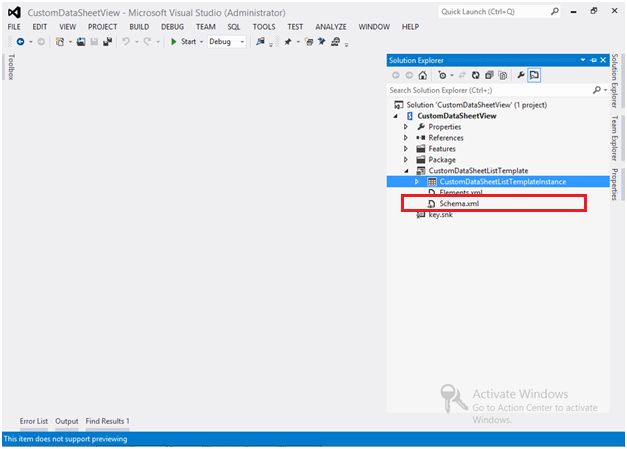Expand CustomDataSheetListTemplateInstance node
The image size is (627, 449).
[417, 182]
